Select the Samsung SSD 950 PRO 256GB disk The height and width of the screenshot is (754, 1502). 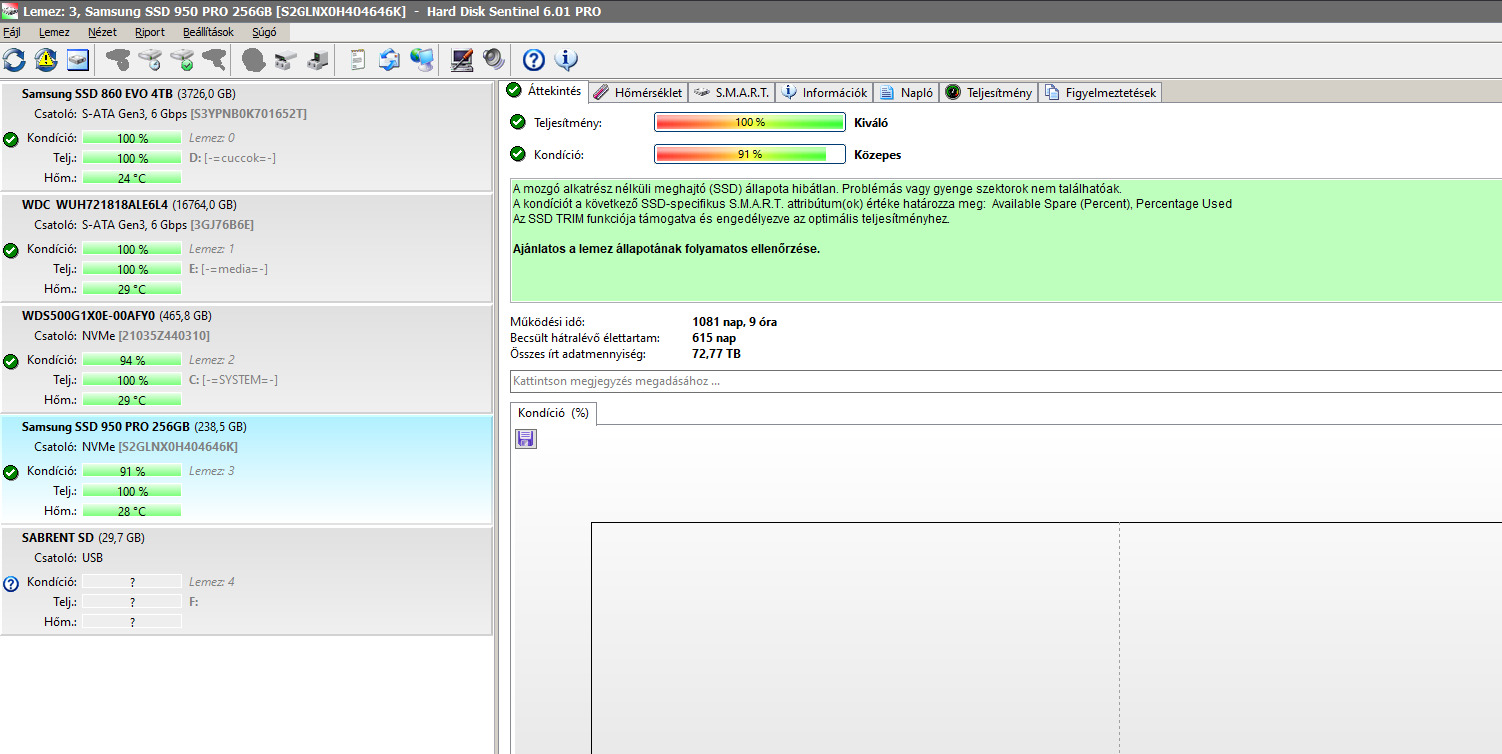click(x=246, y=470)
